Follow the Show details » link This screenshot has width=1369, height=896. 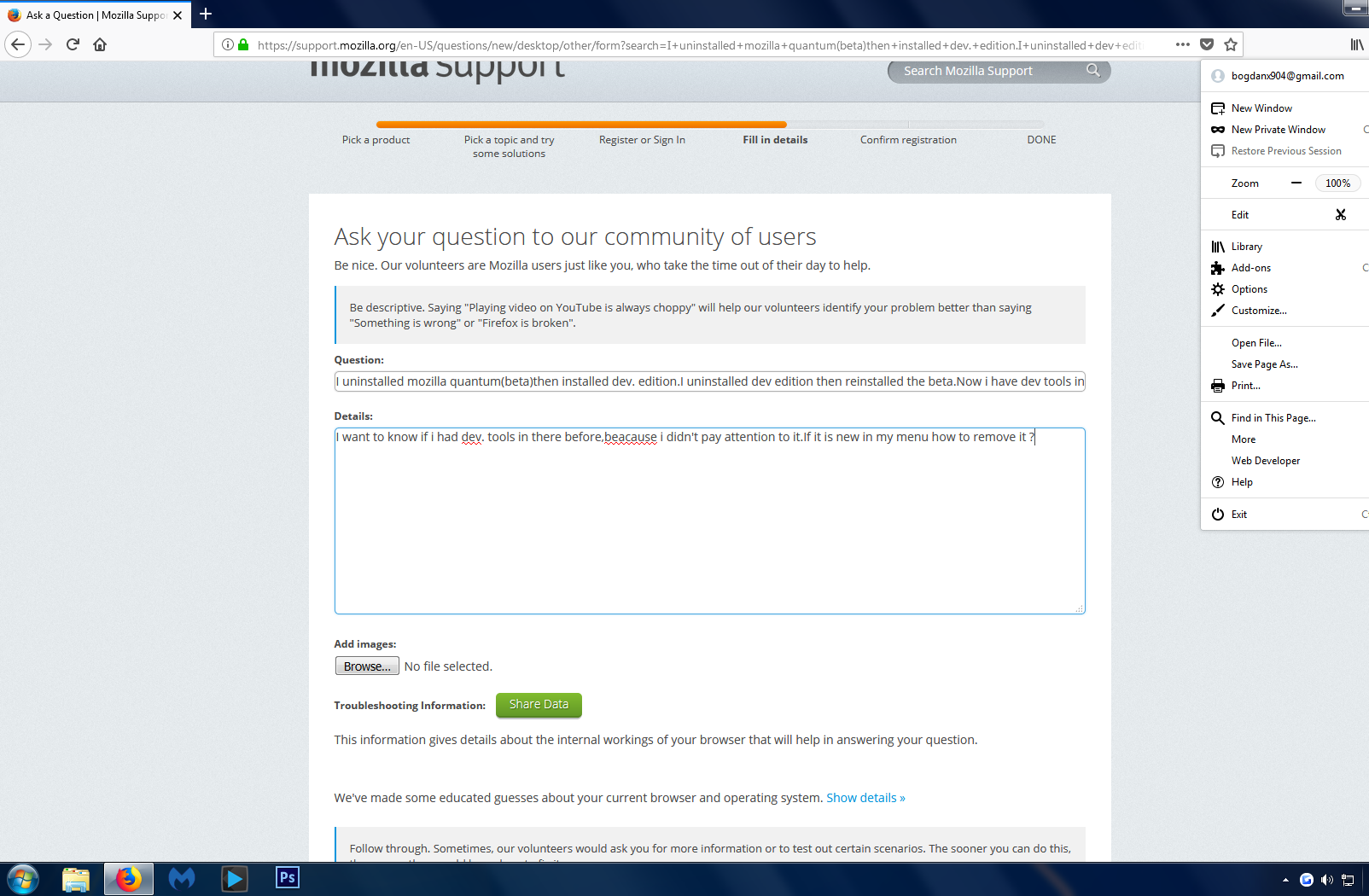pyautogui.click(x=865, y=798)
